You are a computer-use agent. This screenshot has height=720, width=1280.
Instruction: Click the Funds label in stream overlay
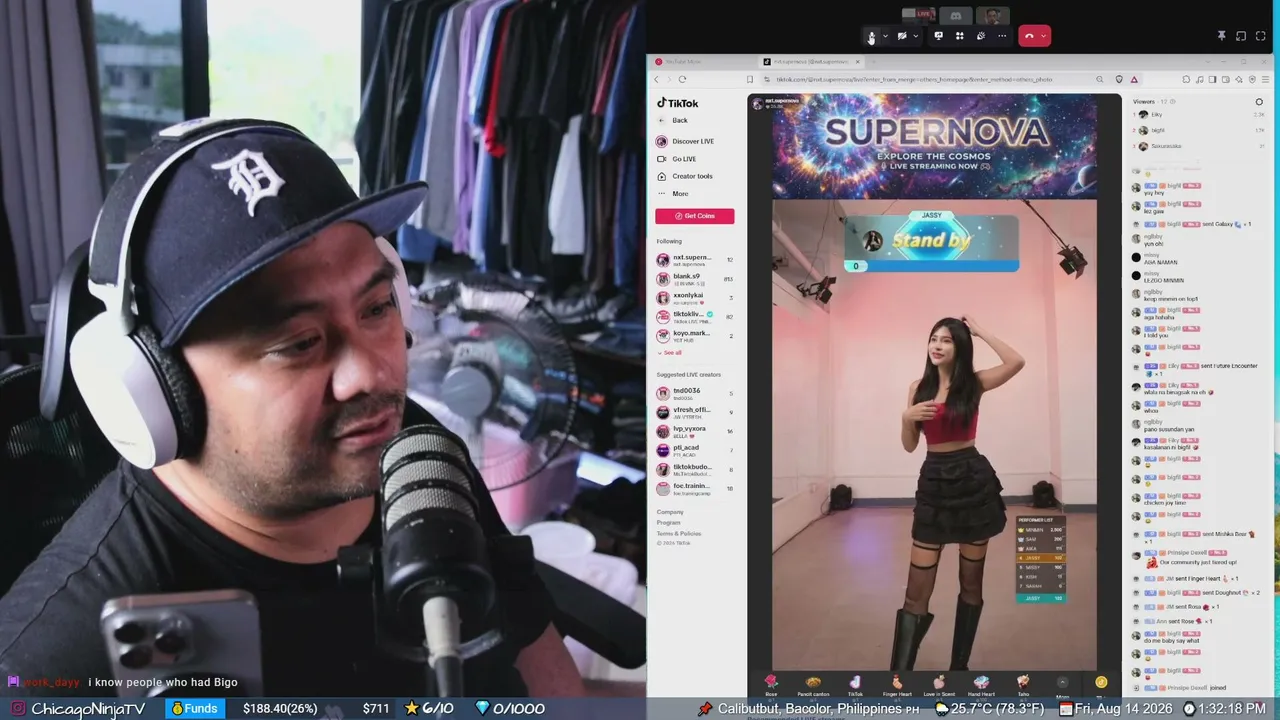coord(194,708)
